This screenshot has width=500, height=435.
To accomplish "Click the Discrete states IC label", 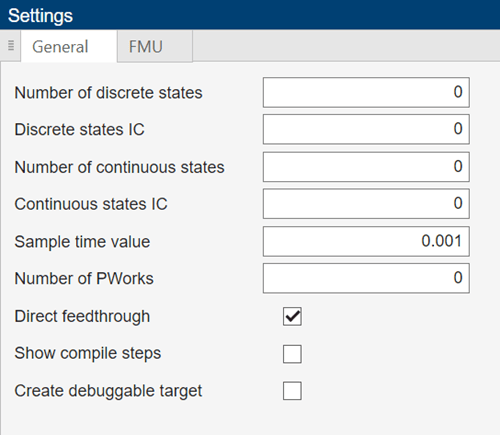I will click(x=80, y=130).
